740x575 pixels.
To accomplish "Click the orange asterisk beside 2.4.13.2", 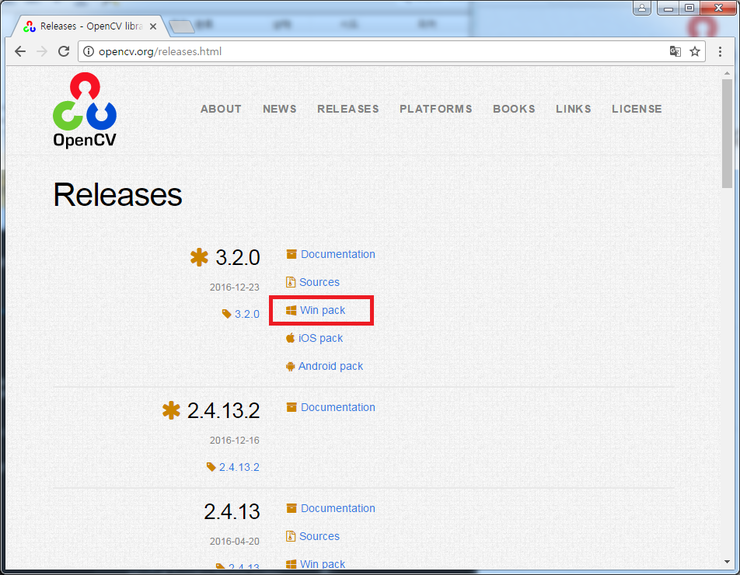I will tap(171, 410).
